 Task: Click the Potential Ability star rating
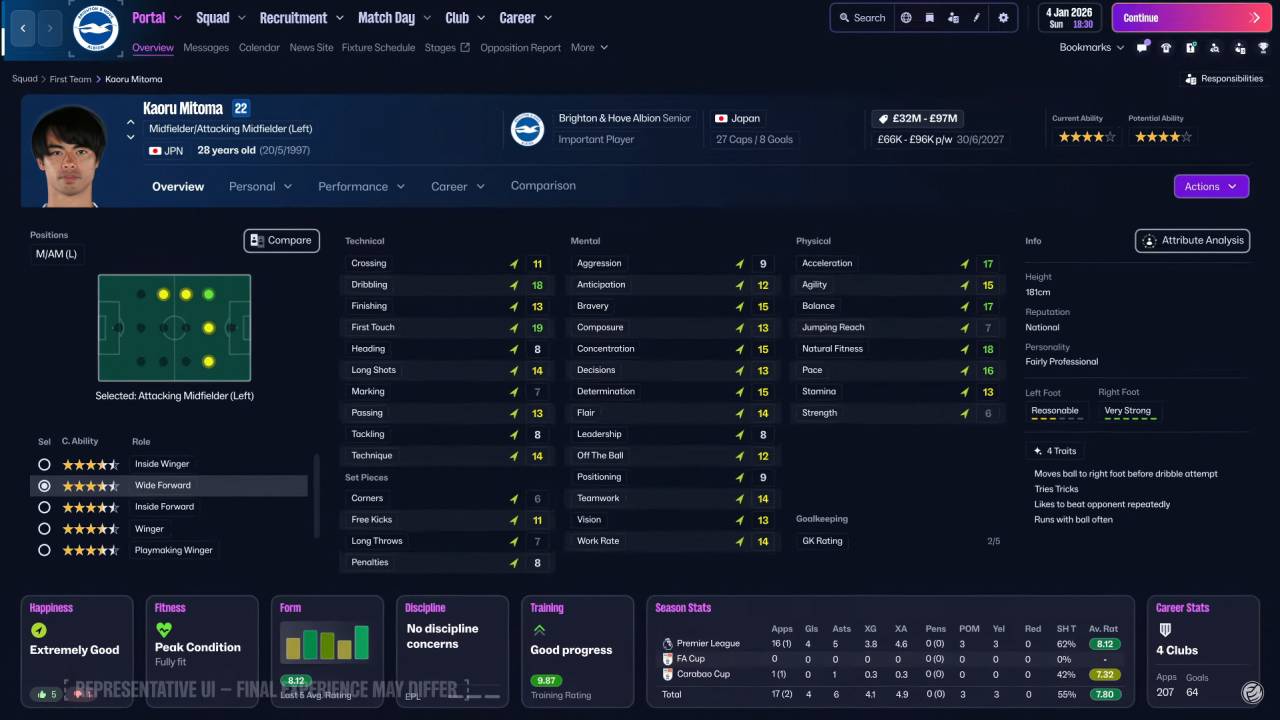point(1162,137)
